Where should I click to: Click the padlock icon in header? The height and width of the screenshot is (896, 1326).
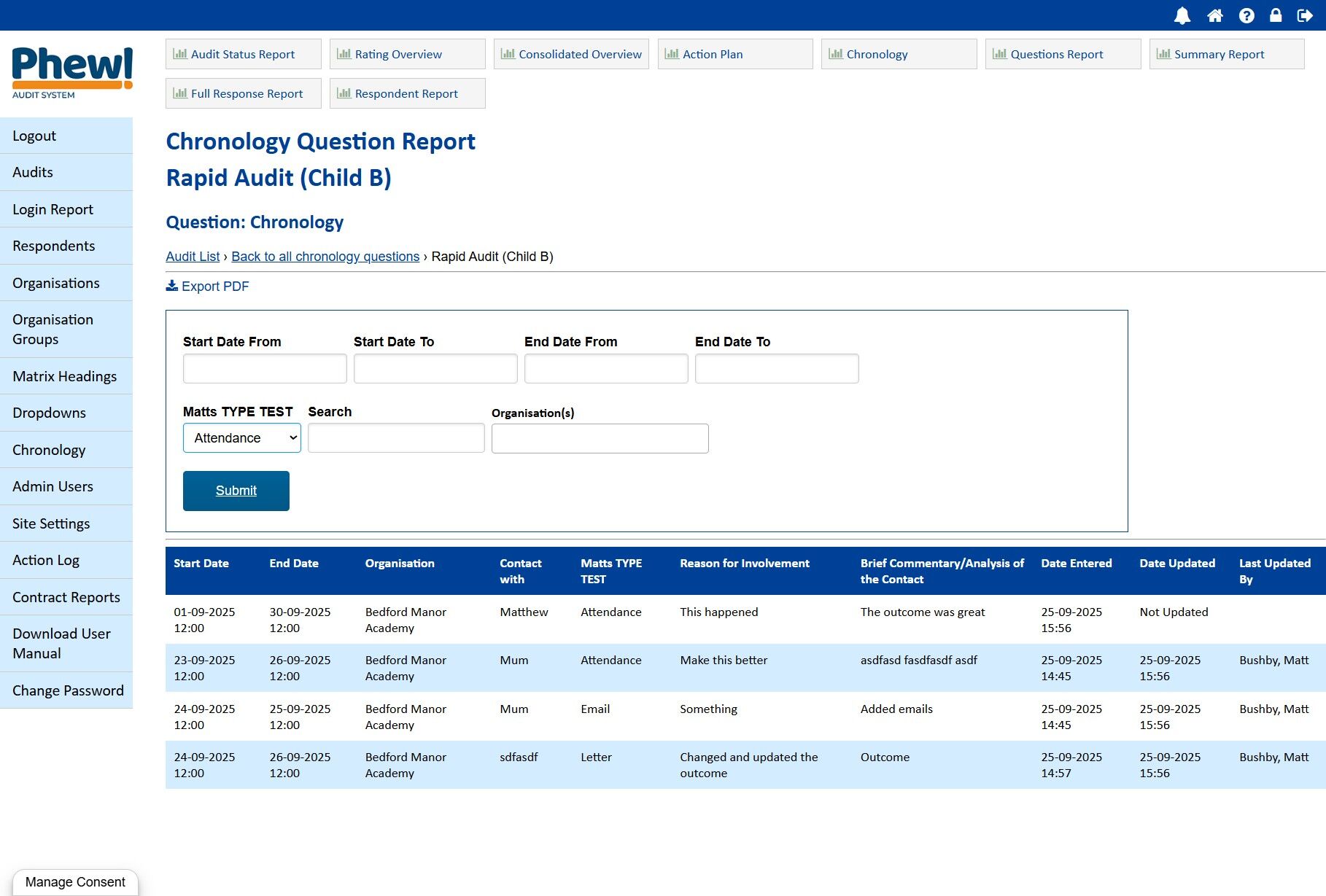1276,15
